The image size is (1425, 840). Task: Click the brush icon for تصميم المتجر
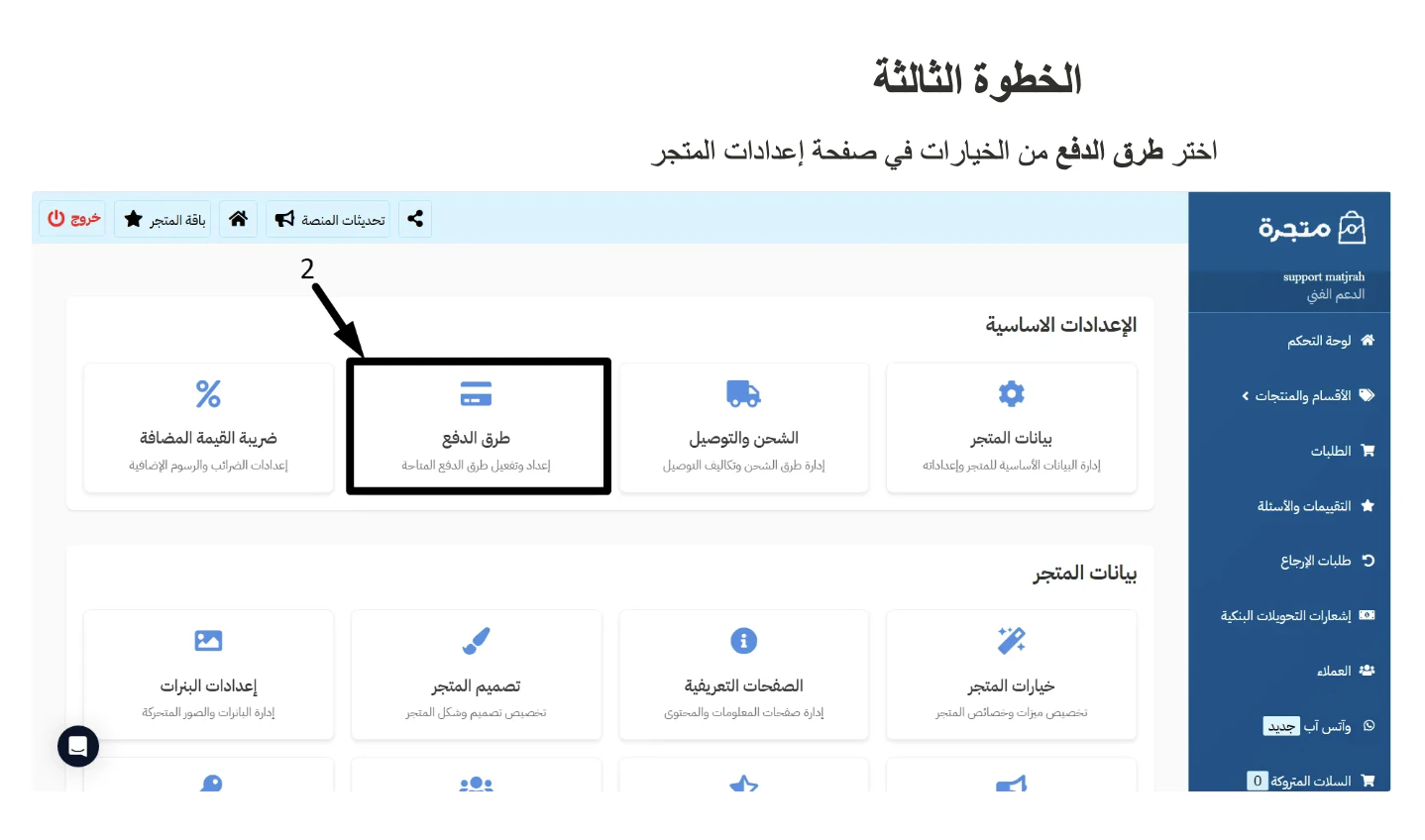pyautogui.click(x=477, y=641)
